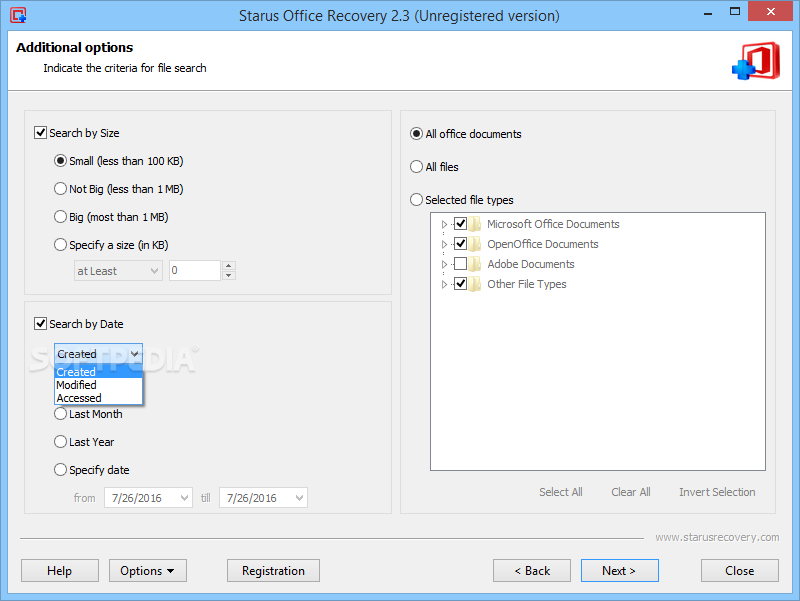This screenshot has width=800, height=601.
Task: Click the Office Recovery logo in header
Action: 756,61
